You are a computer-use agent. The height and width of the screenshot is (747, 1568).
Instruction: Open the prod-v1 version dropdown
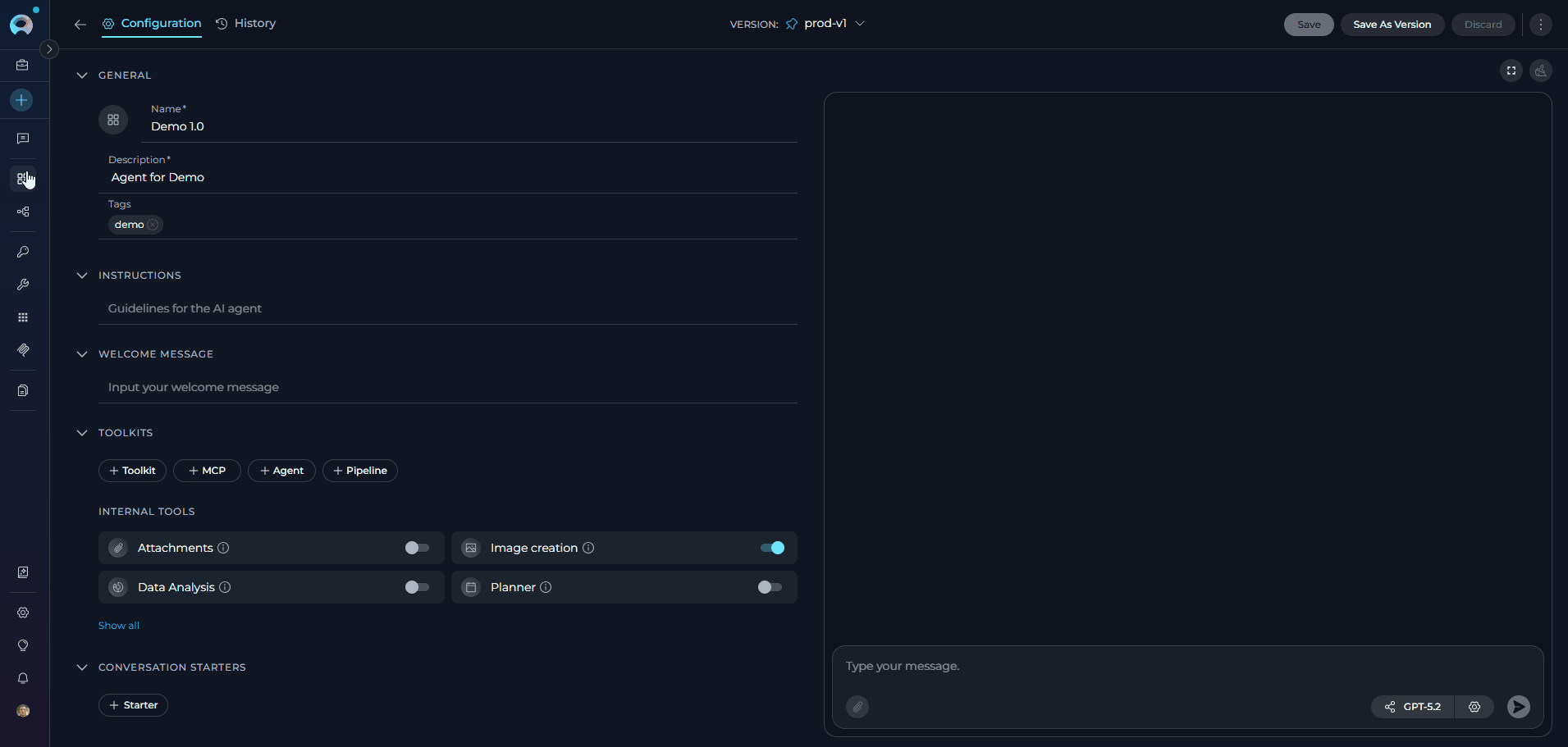pyautogui.click(x=859, y=24)
